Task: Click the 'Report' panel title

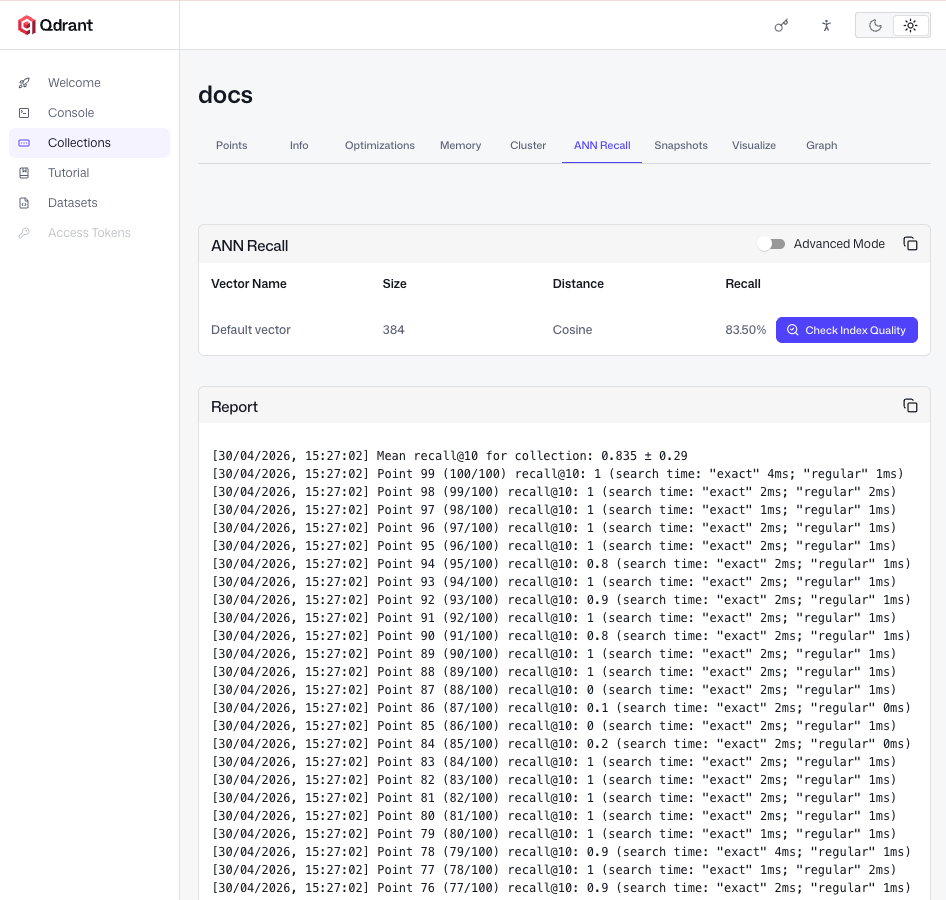Action: tap(234, 407)
